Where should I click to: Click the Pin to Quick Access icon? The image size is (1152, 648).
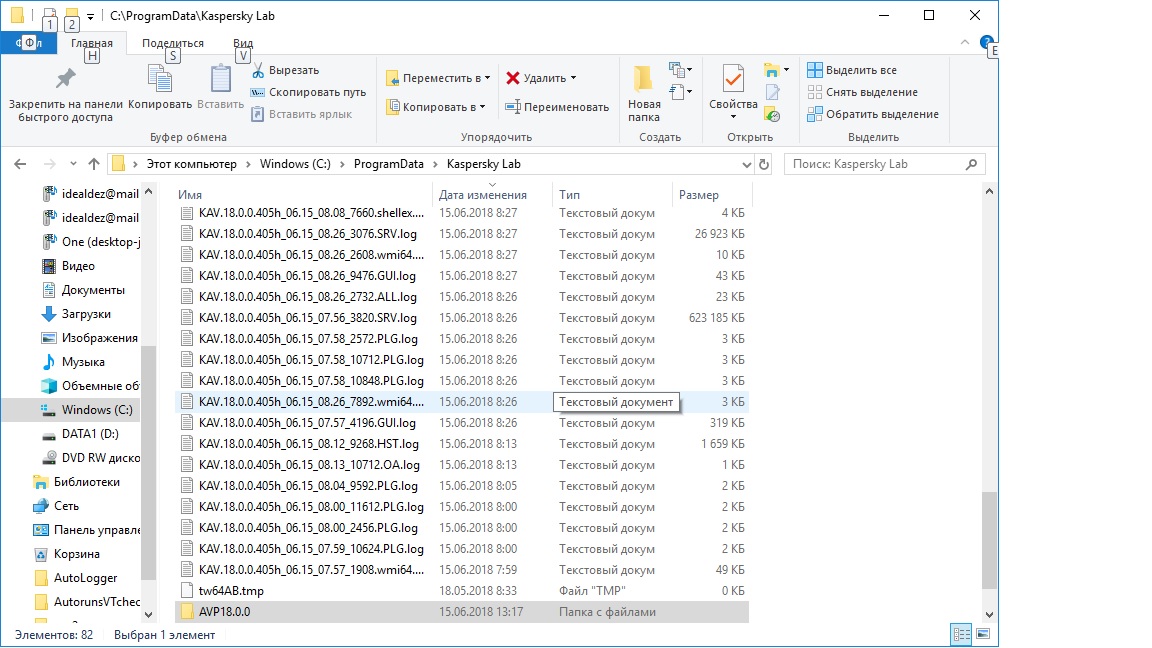pyautogui.click(x=65, y=80)
